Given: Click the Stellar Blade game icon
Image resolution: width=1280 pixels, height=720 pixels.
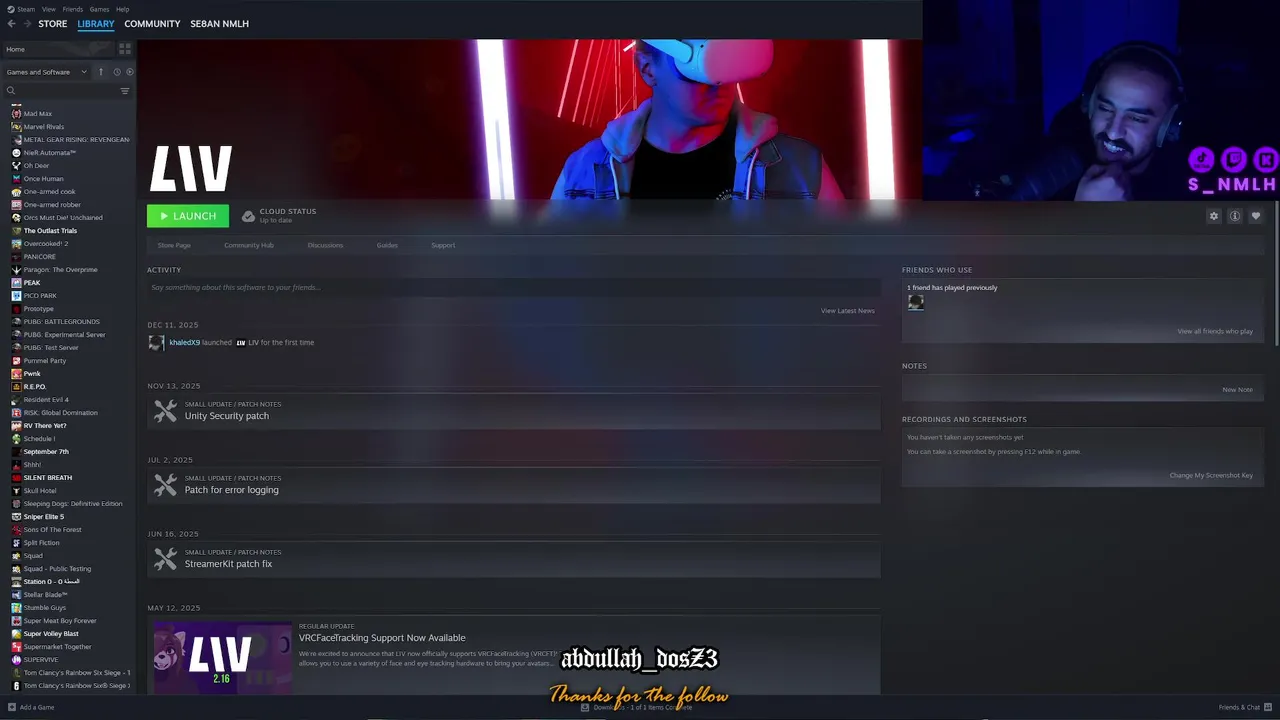Looking at the screenshot, I should (16, 595).
